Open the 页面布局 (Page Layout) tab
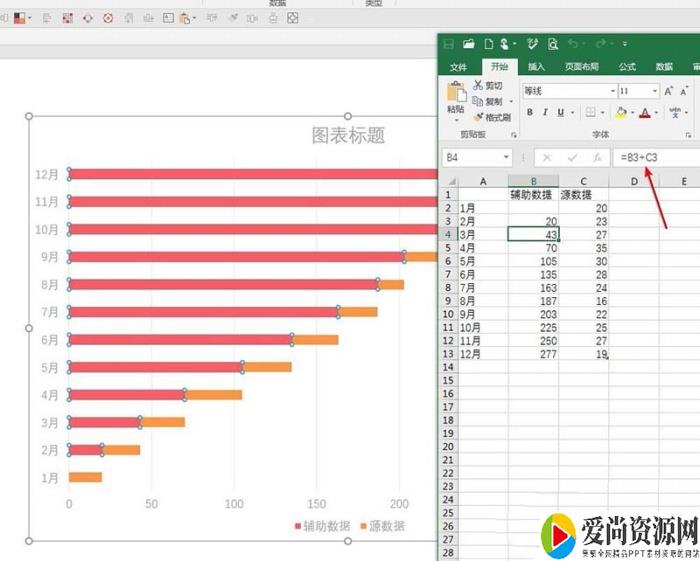 pos(581,67)
